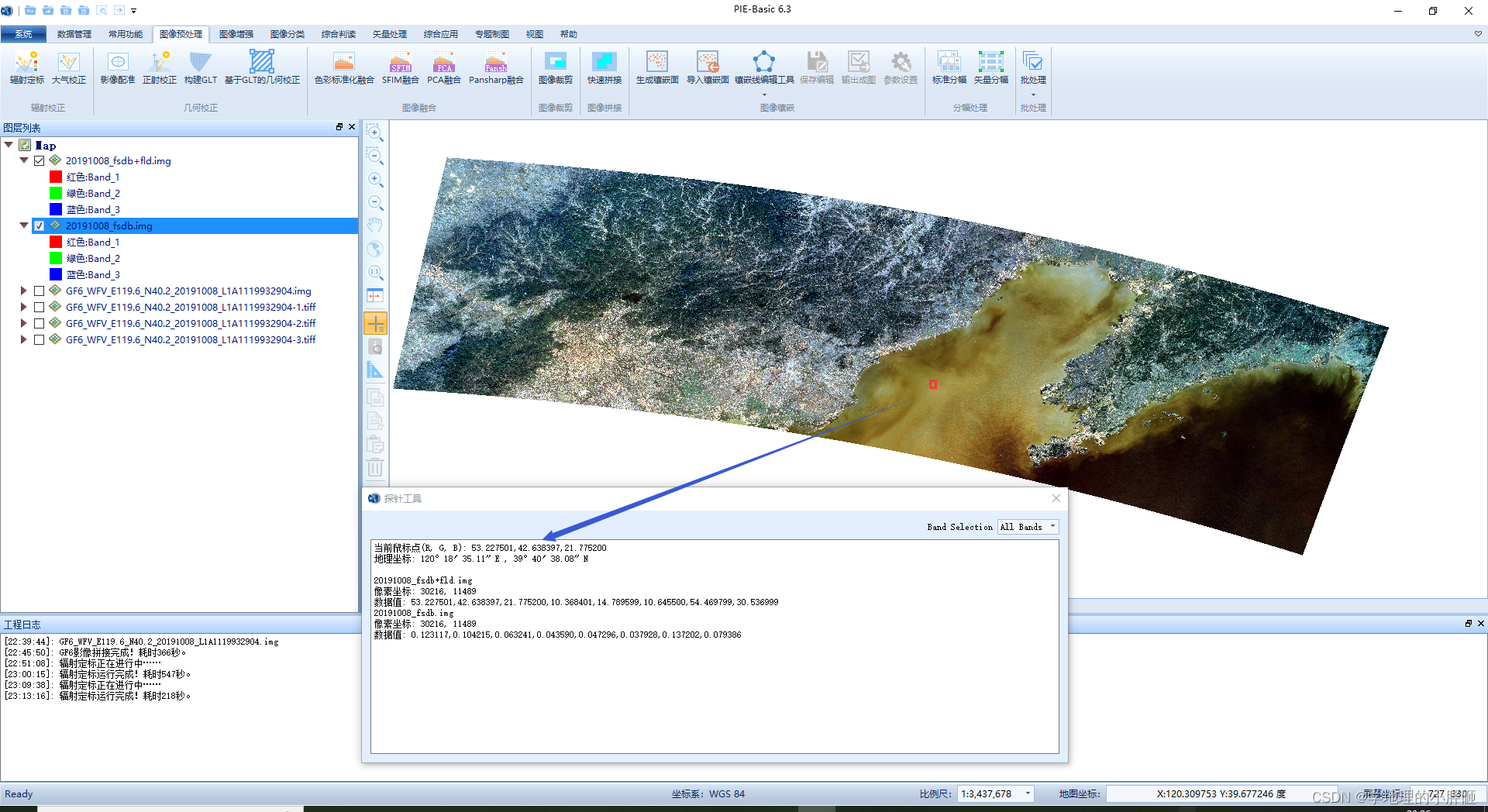Float the 图层列表 panel with the pin button

339,127
